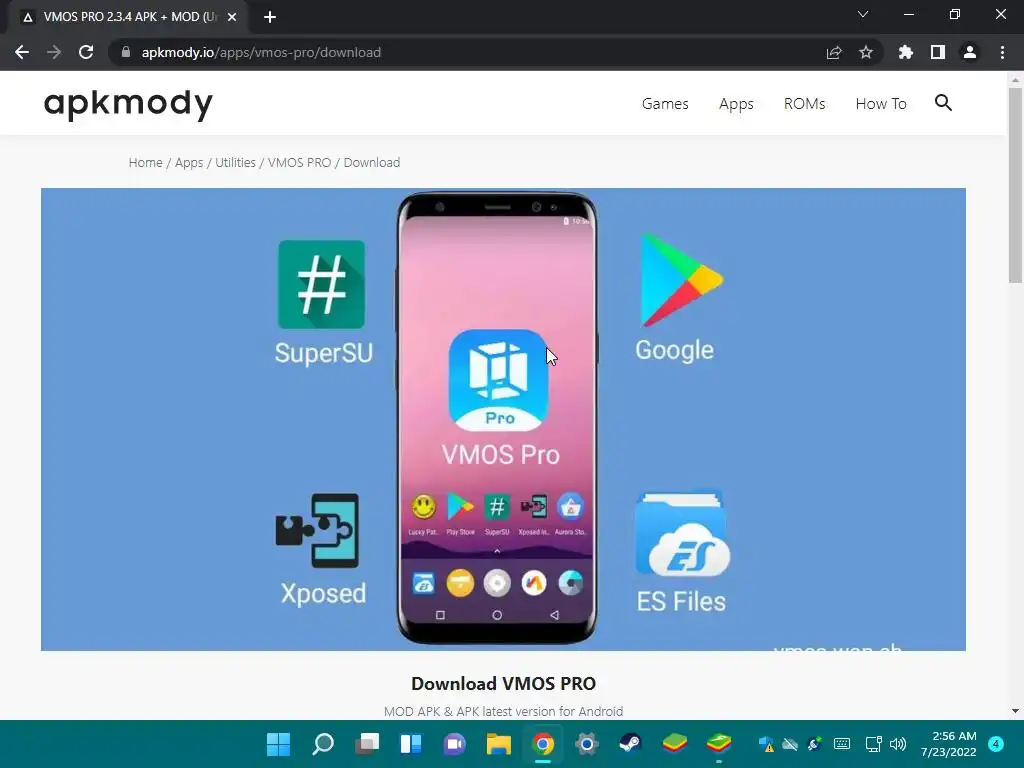Open the Apps menu

pyautogui.click(x=736, y=104)
